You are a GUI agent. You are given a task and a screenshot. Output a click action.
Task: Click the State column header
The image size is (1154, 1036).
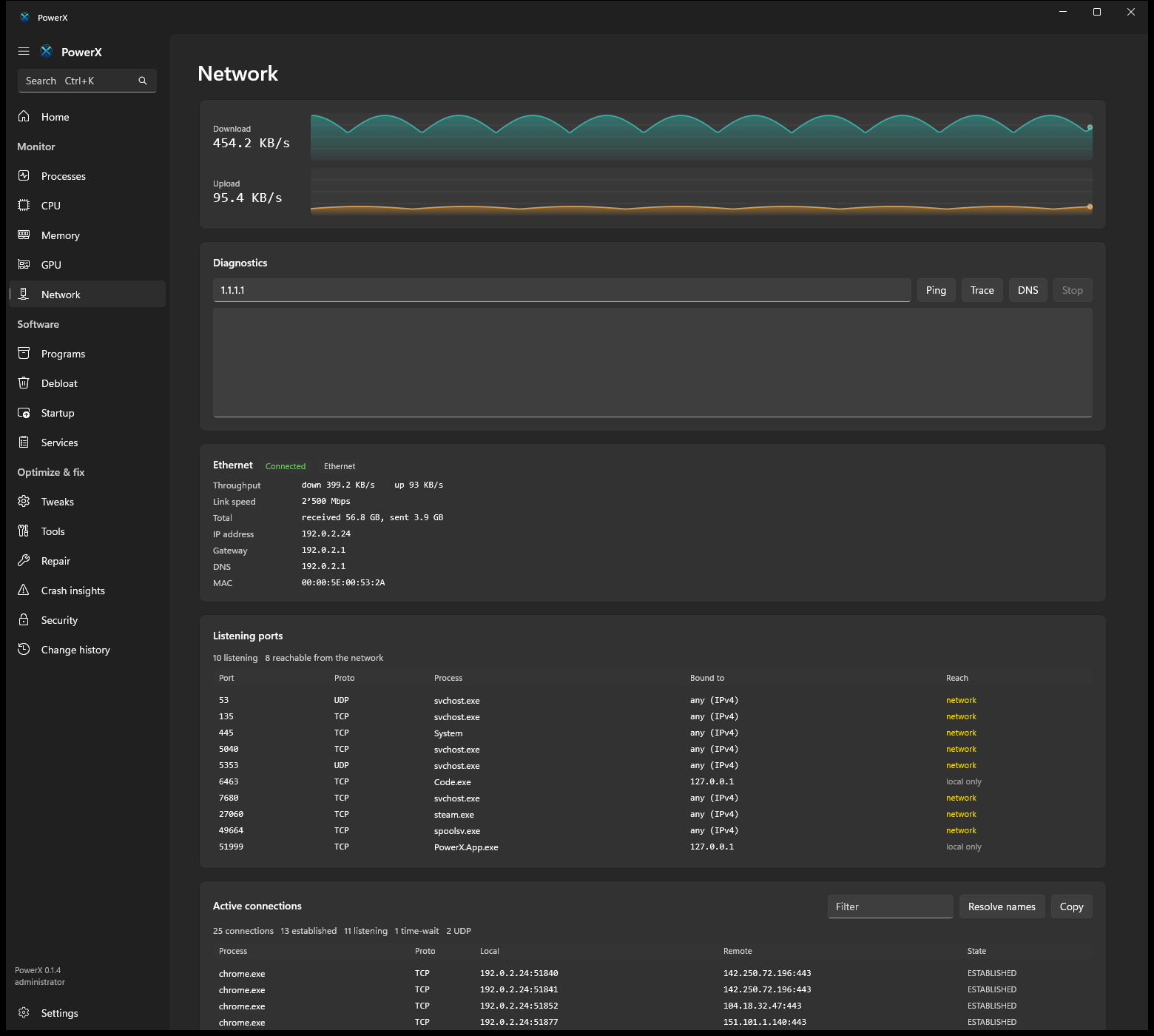(976, 951)
